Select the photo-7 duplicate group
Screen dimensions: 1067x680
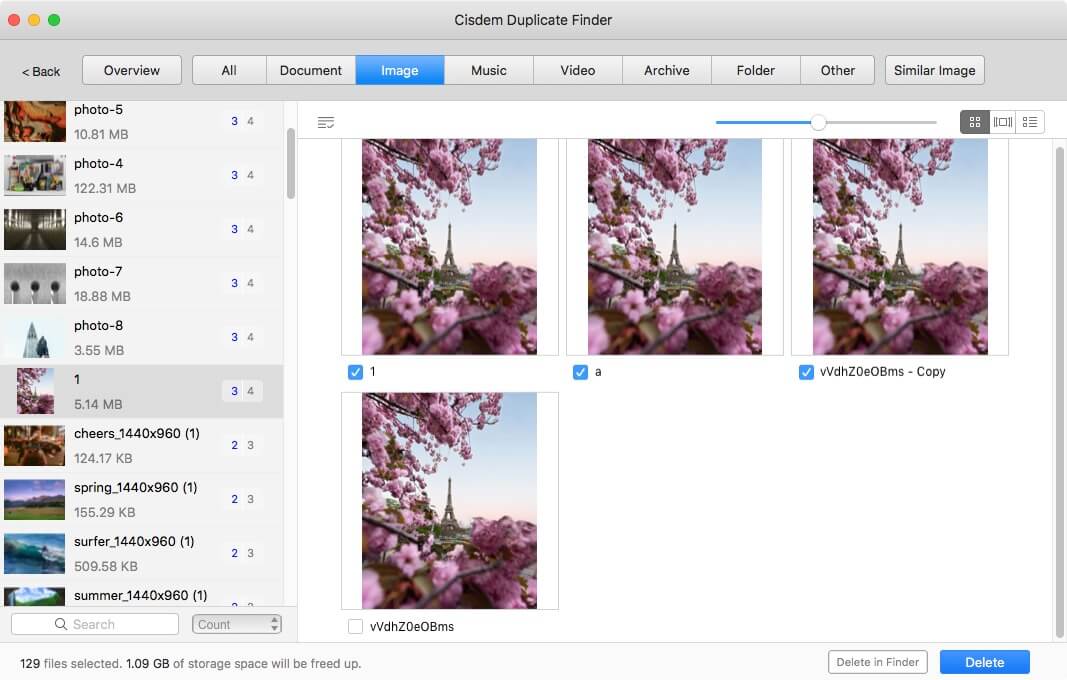(142, 283)
